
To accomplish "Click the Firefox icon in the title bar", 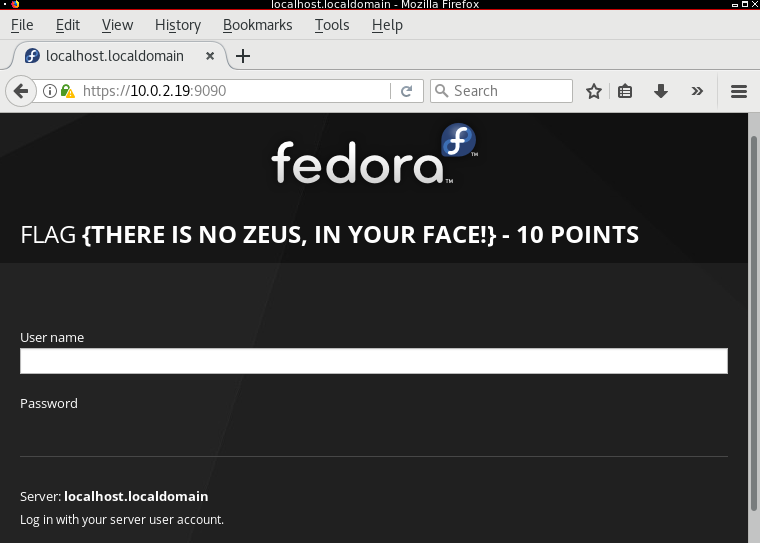I will click(x=15, y=4).
